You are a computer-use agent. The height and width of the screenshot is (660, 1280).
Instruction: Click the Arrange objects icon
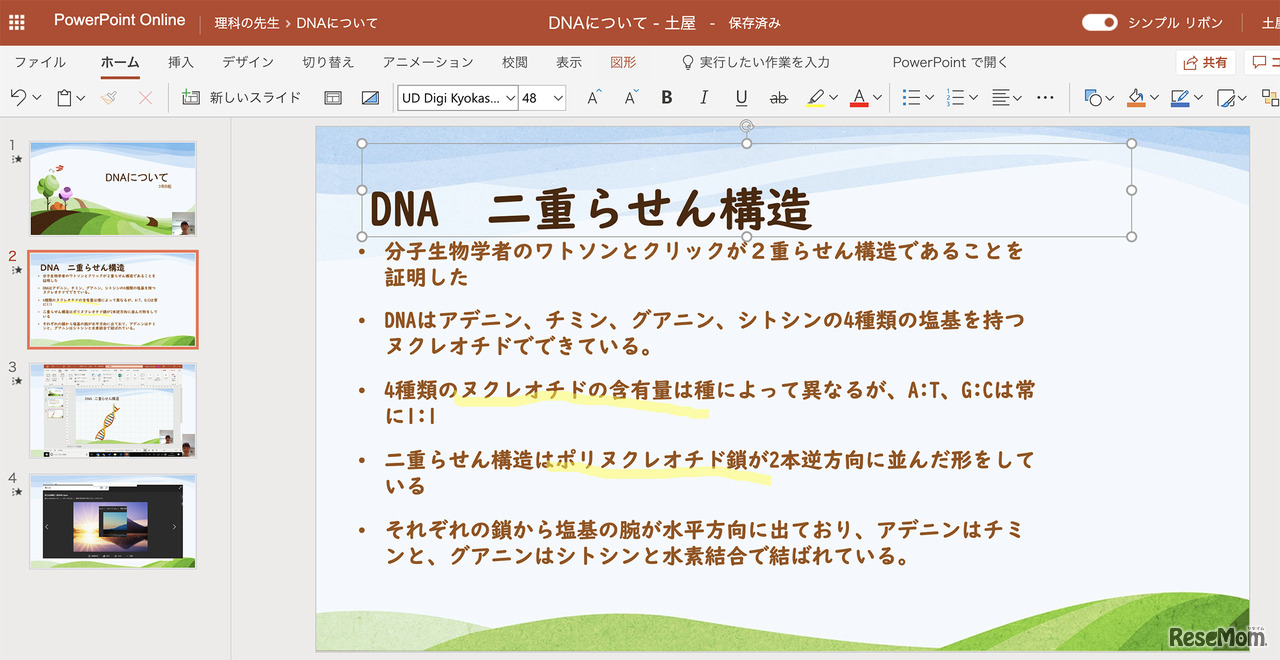[1270, 97]
